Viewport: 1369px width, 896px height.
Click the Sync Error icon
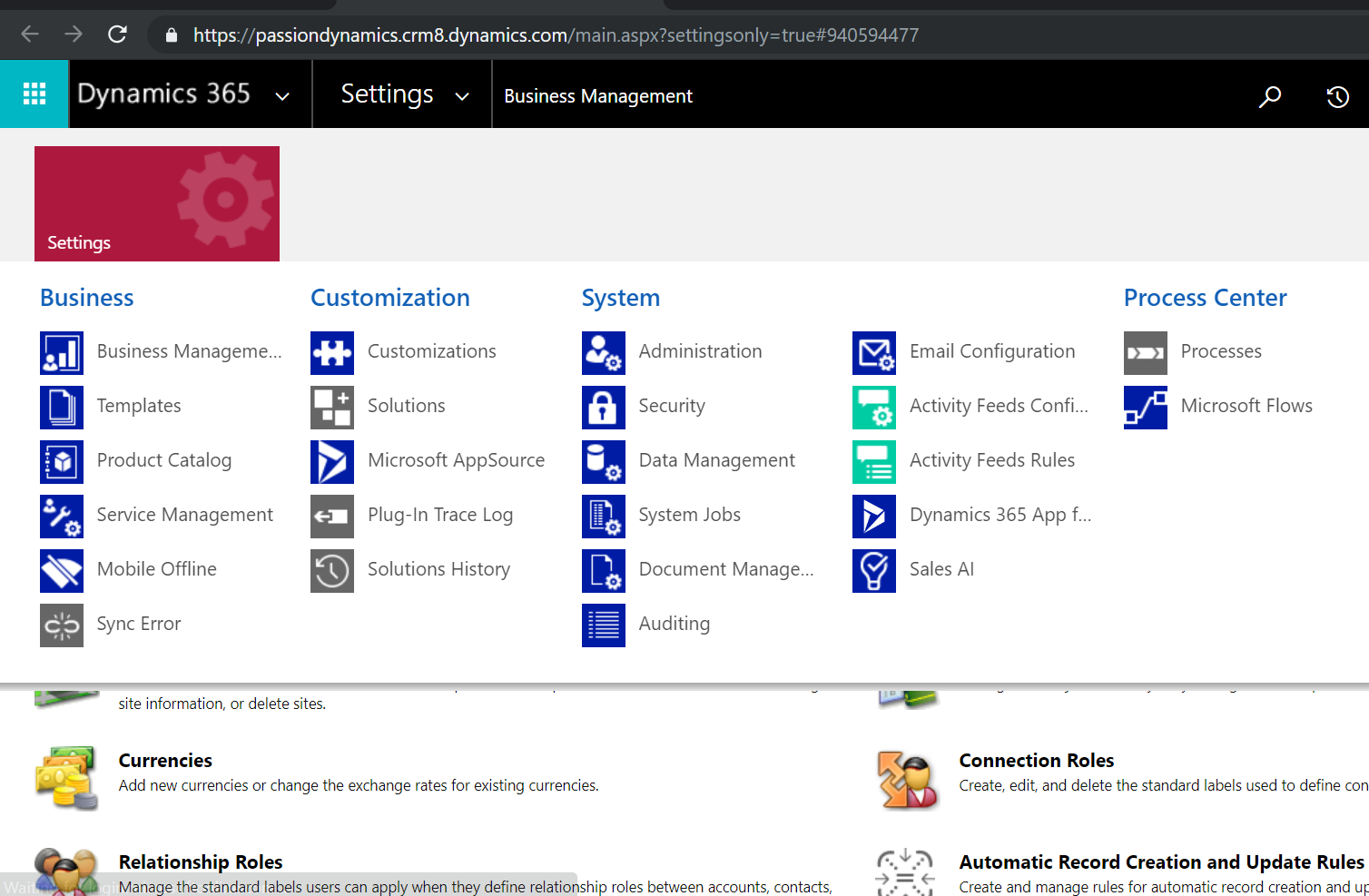62,625
